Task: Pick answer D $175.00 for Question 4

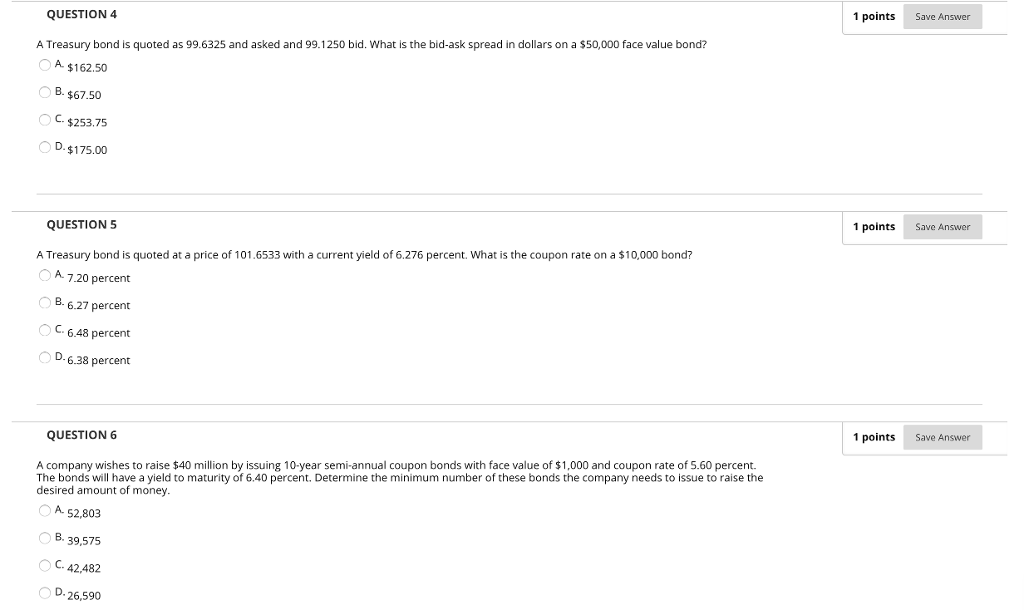Action: (x=44, y=147)
